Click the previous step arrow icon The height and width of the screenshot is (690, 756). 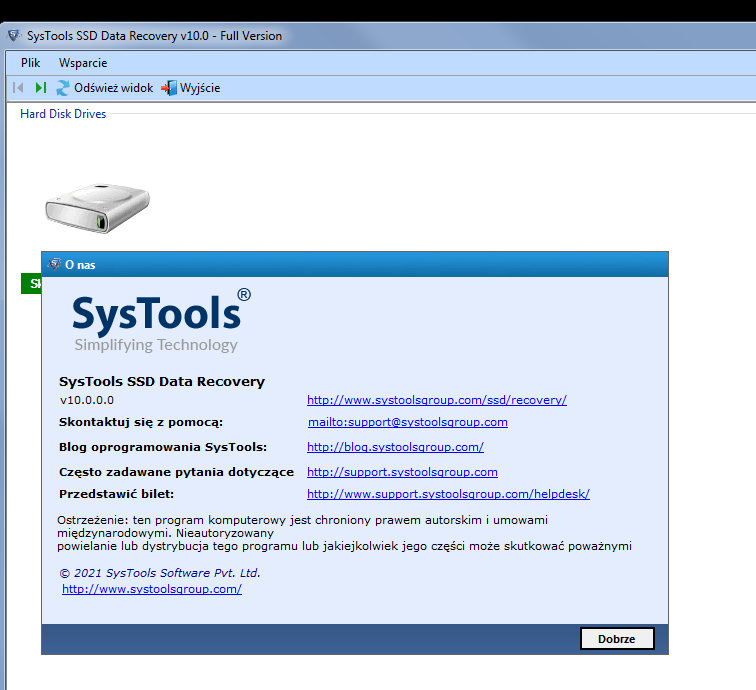tap(18, 88)
